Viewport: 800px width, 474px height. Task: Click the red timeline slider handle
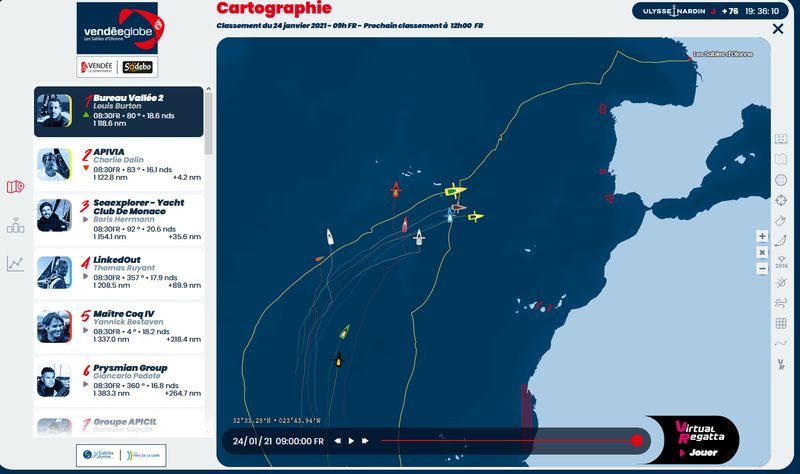[637, 440]
